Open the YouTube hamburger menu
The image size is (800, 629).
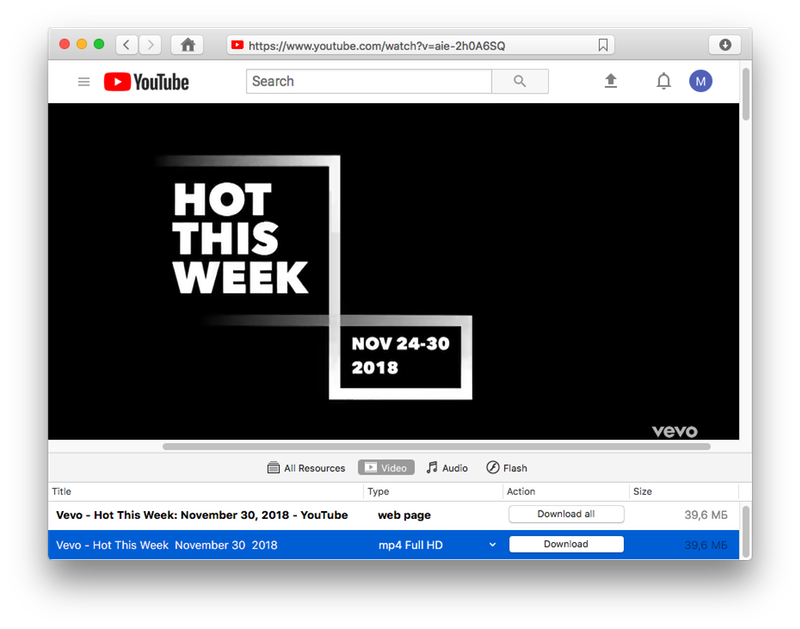point(84,82)
